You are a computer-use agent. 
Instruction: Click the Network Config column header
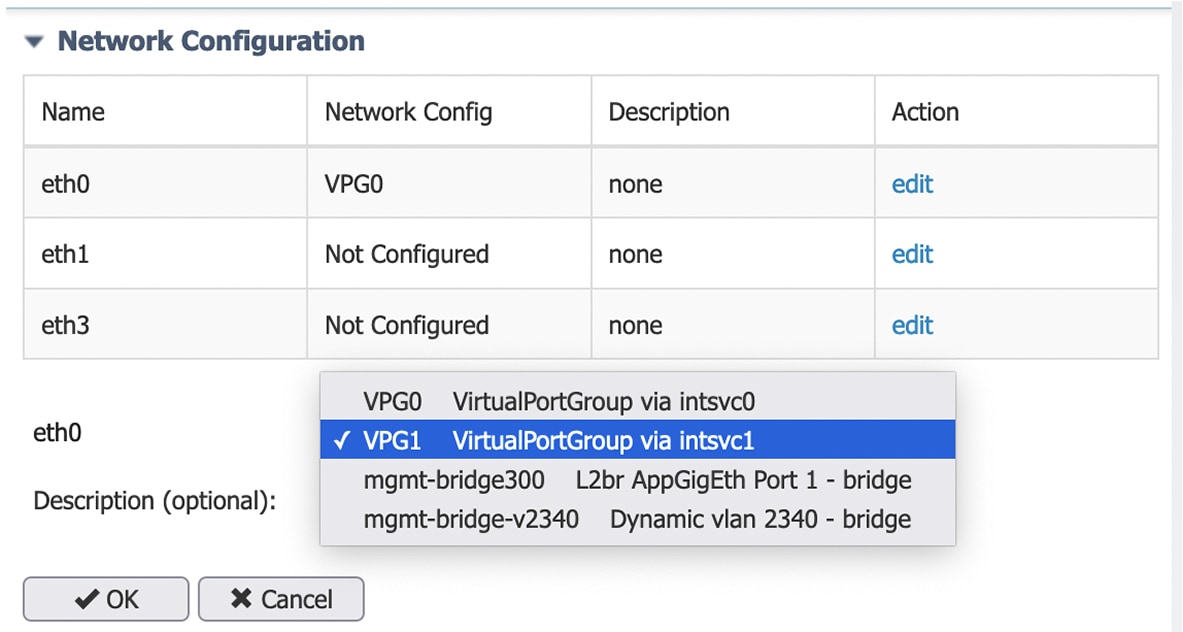click(x=408, y=112)
